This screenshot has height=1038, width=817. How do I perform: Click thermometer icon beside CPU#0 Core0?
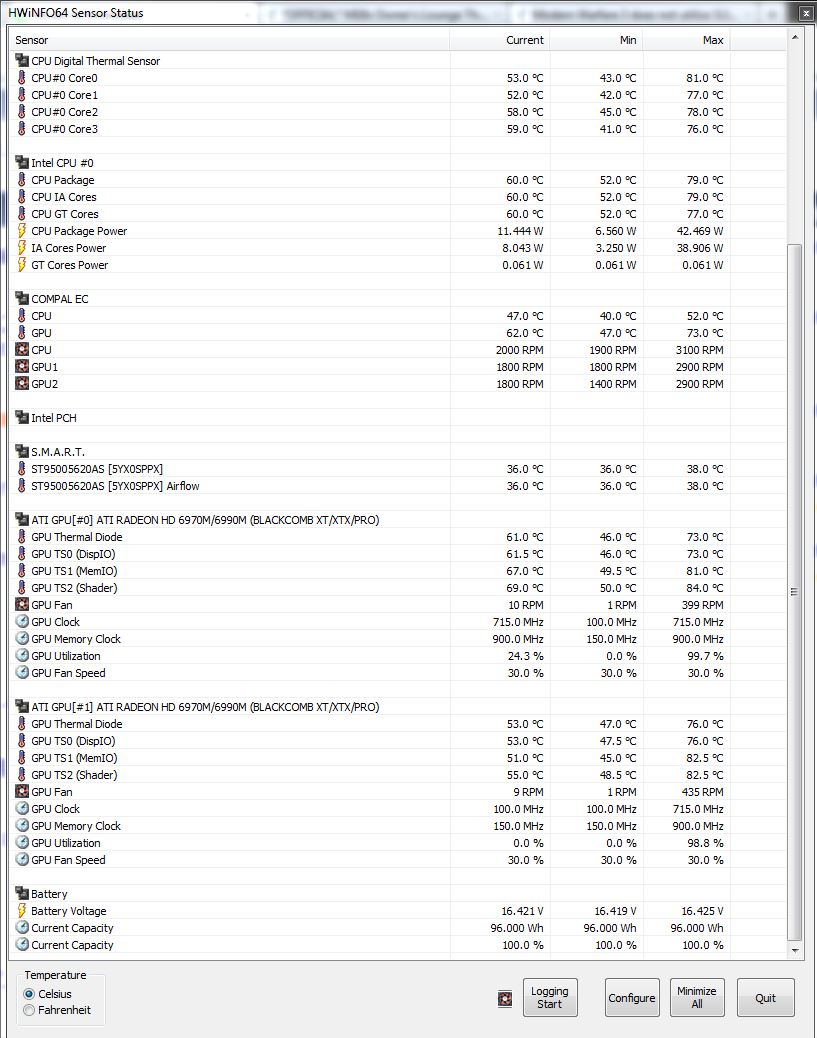click(22, 77)
